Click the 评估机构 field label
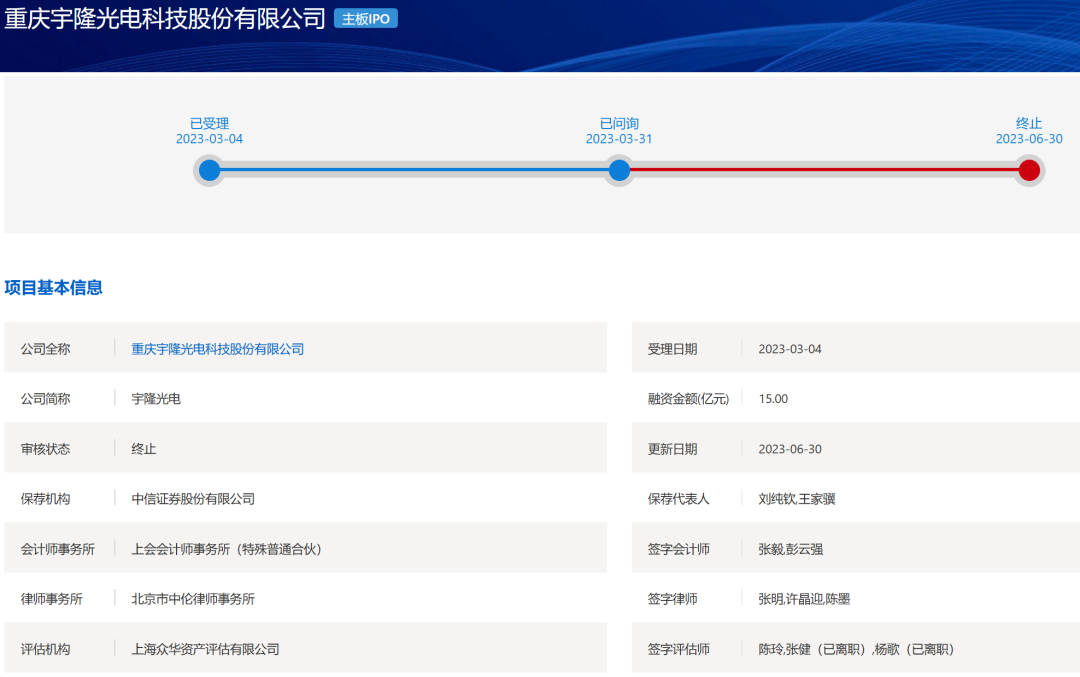 tap(45, 649)
